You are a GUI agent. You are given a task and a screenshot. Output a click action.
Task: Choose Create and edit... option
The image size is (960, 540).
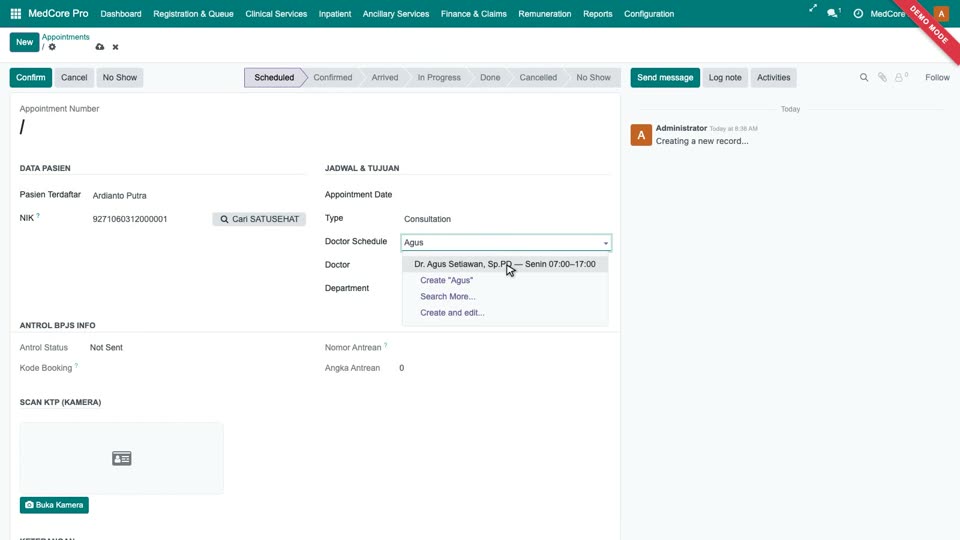click(452, 313)
